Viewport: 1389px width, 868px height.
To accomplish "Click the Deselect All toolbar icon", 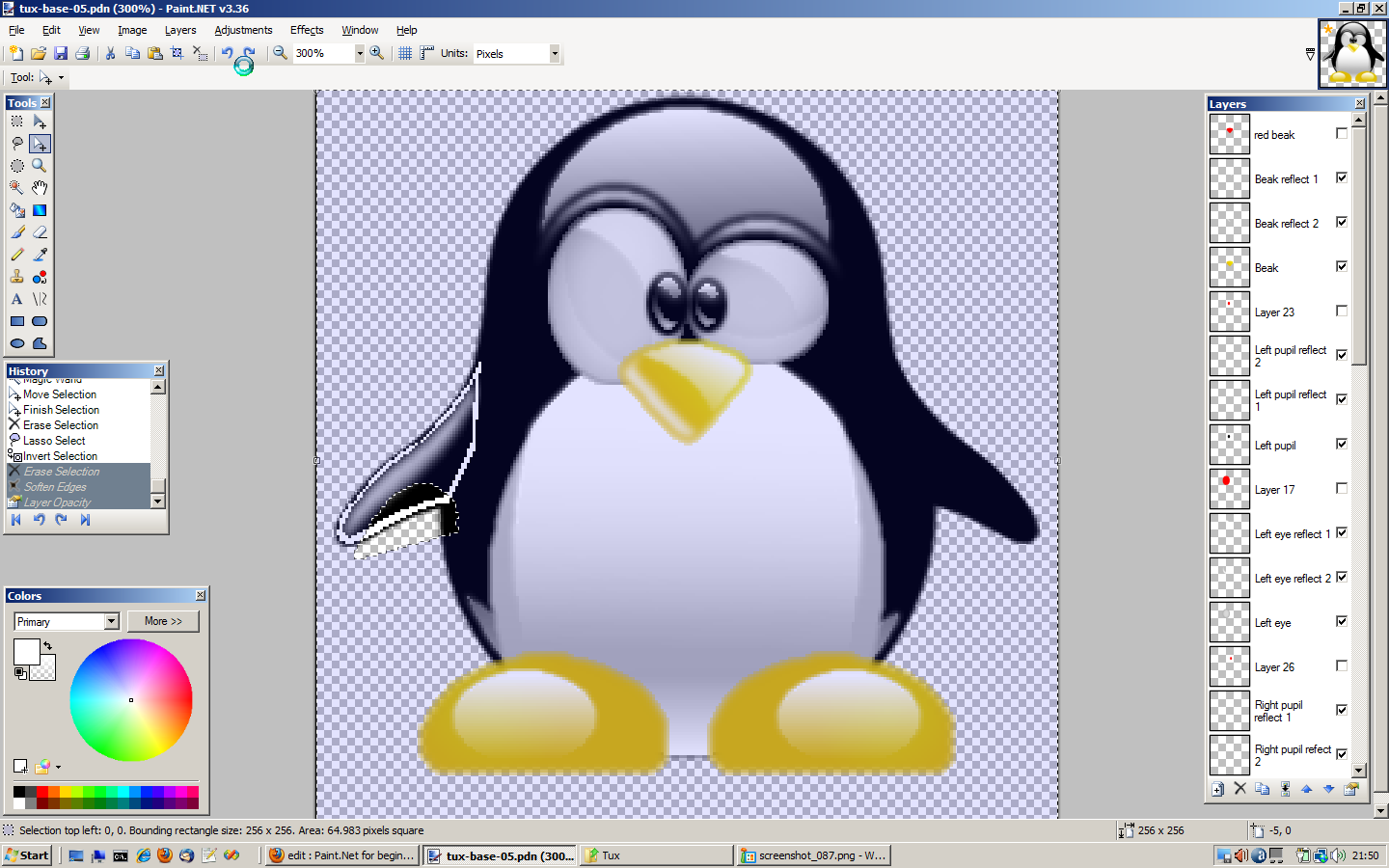I will (200, 54).
